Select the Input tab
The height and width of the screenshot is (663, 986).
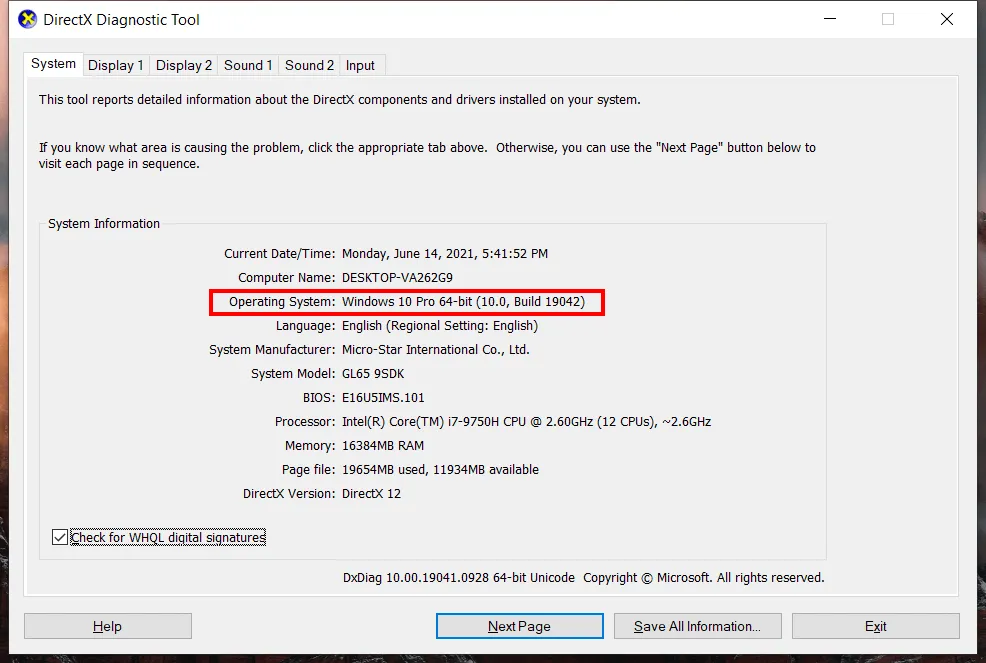tap(360, 64)
